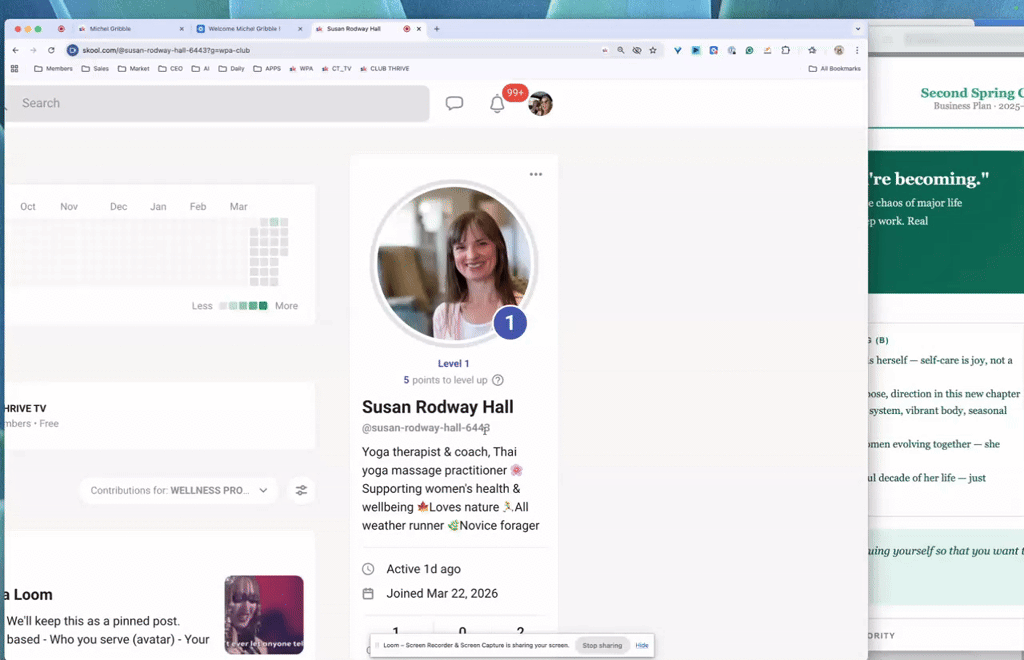Open the Sales bookmark folder
This screenshot has width=1024, height=660.
click(95, 69)
